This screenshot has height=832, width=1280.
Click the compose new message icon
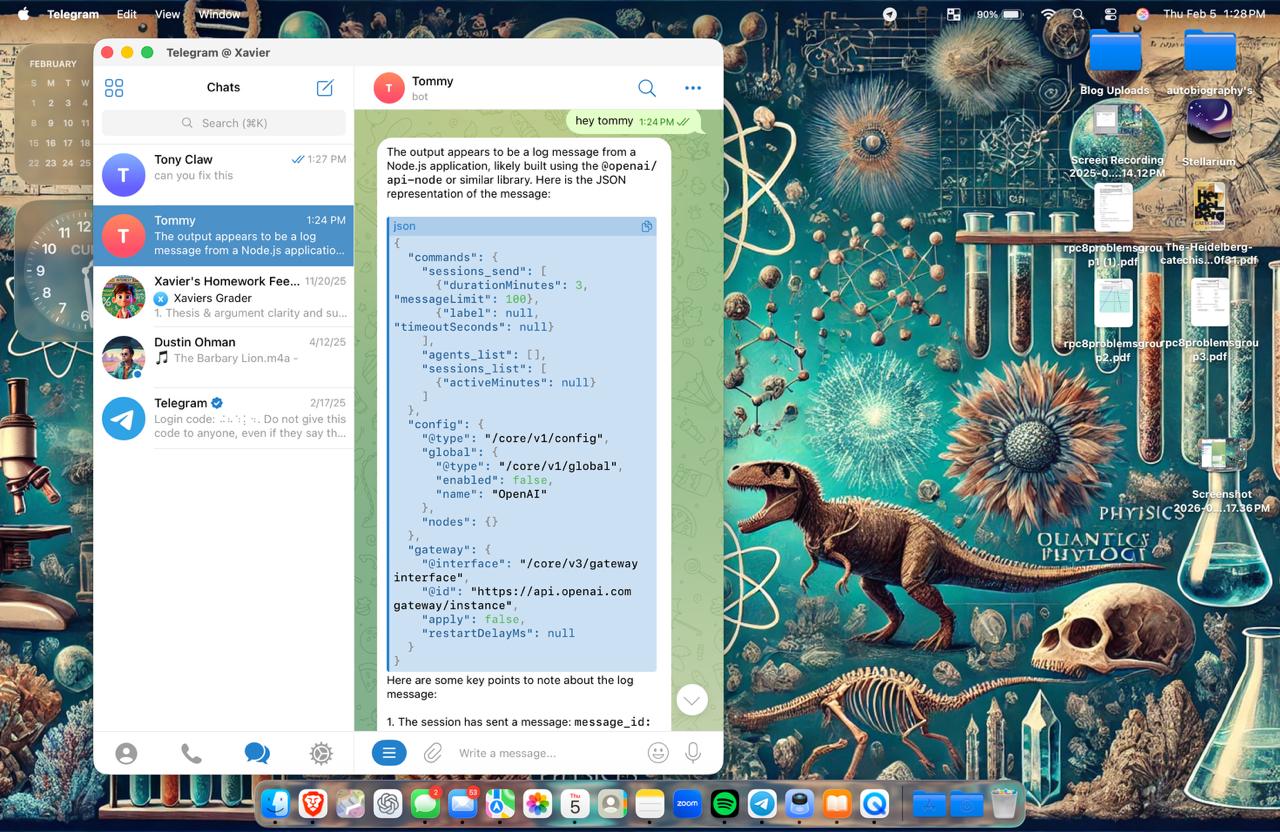click(x=325, y=88)
